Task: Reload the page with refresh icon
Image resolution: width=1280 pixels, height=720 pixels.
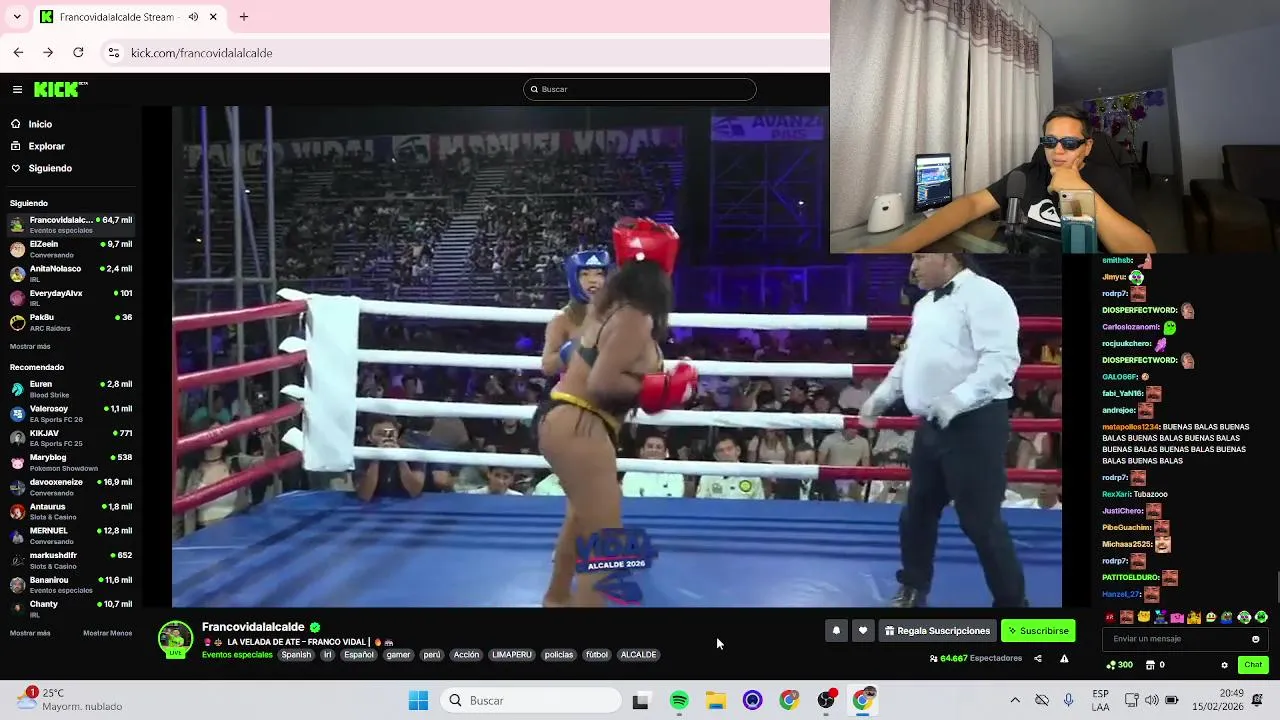Action: point(78,52)
